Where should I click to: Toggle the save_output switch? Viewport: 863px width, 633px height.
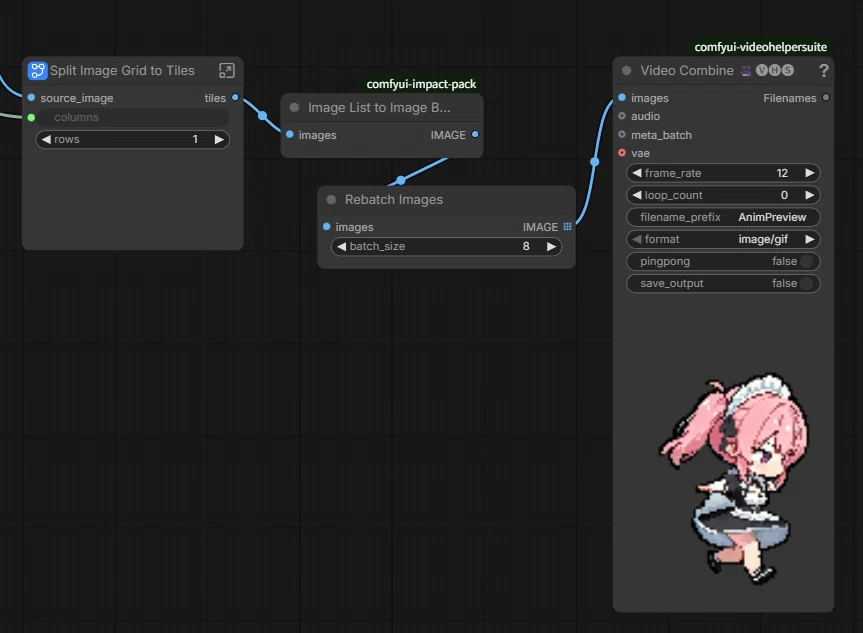click(x=806, y=283)
